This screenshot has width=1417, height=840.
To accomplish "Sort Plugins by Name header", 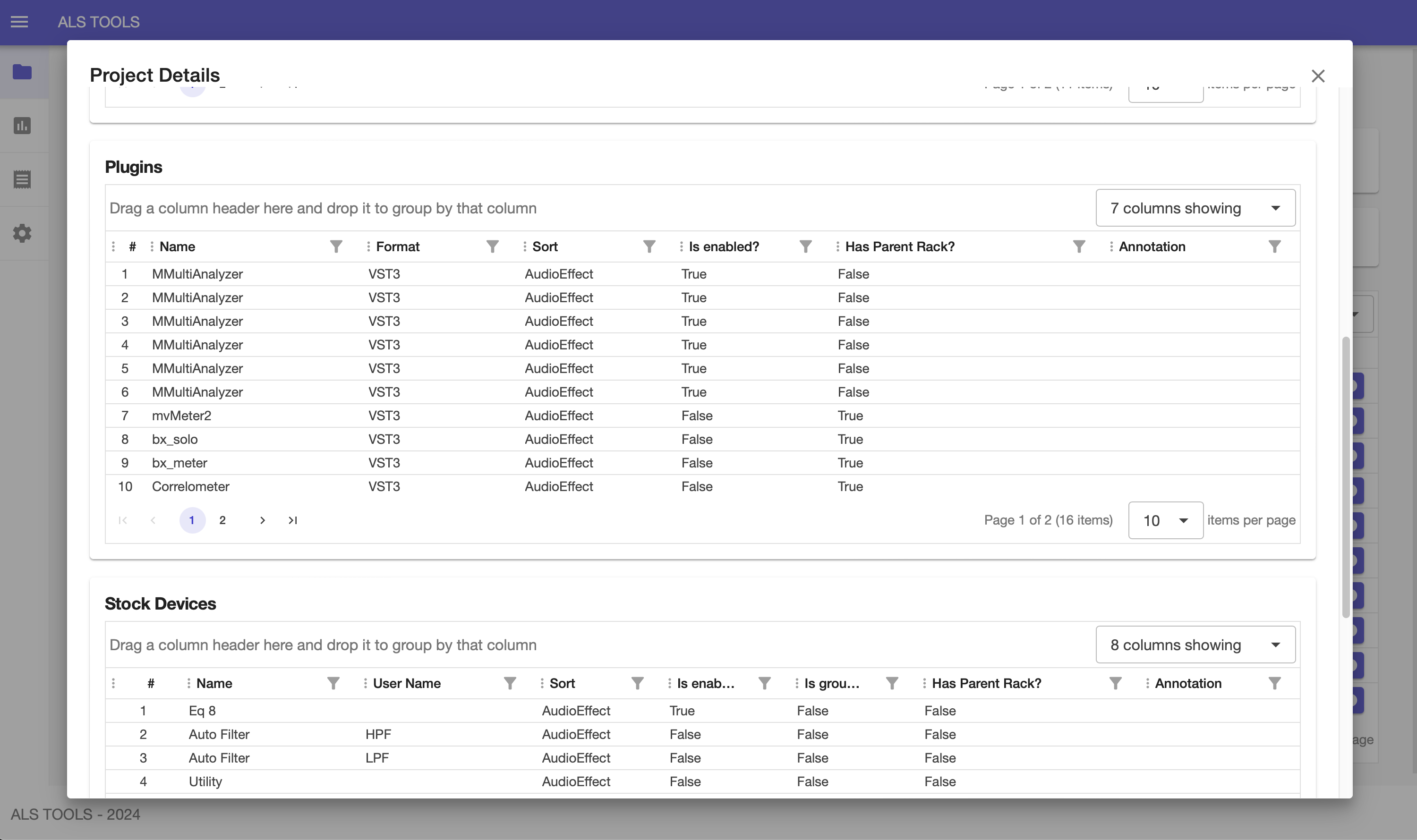I will click(177, 247).
